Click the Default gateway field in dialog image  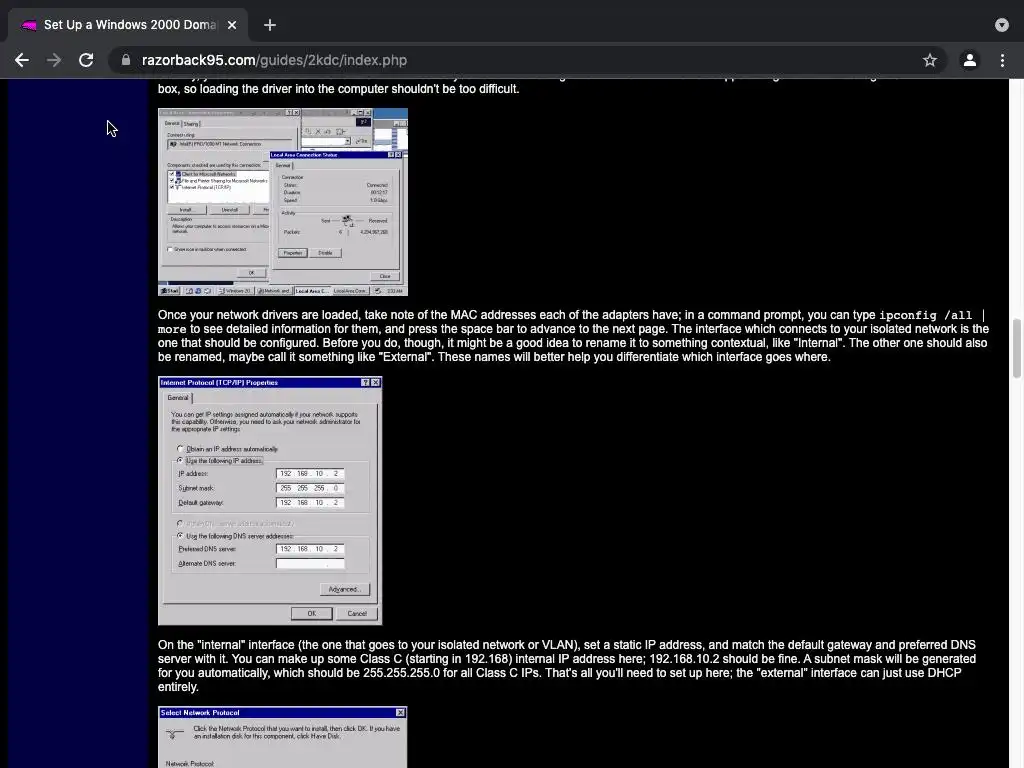coord(310,502)
